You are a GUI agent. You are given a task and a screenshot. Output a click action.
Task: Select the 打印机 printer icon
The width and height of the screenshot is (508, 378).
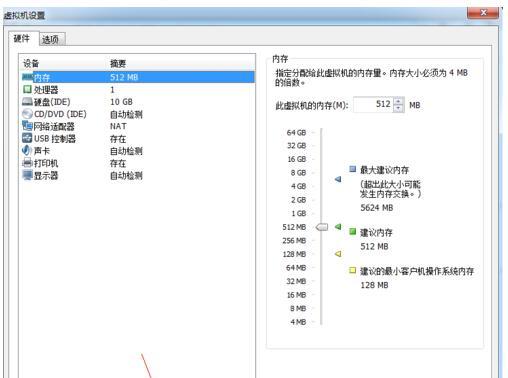[27, 163]
